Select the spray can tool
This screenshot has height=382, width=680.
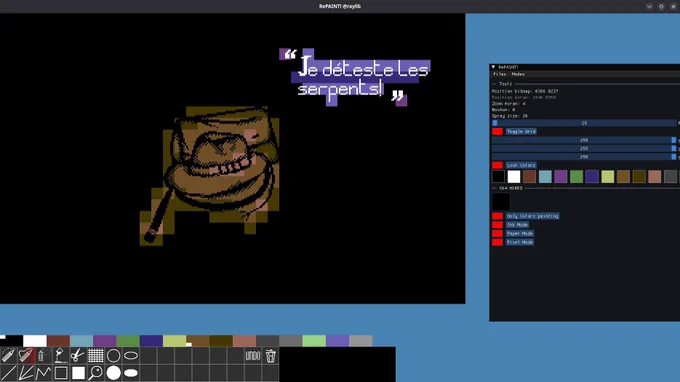tap(43, 356)
